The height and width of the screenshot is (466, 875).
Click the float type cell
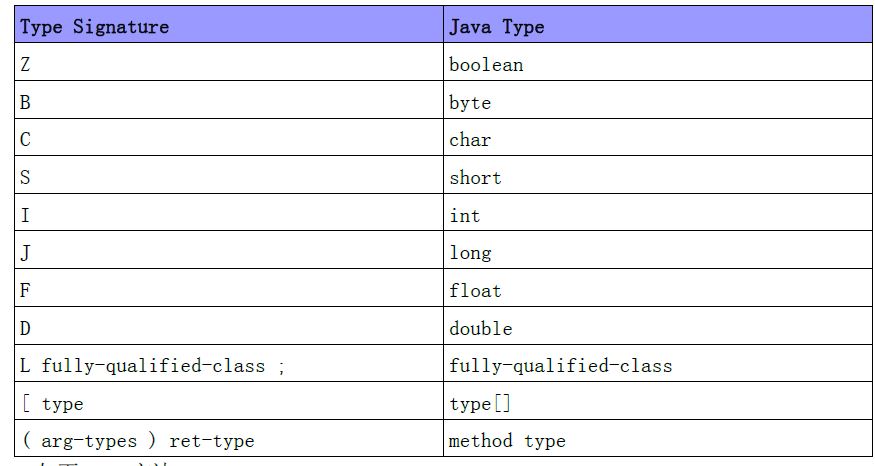tap(475, 291)
